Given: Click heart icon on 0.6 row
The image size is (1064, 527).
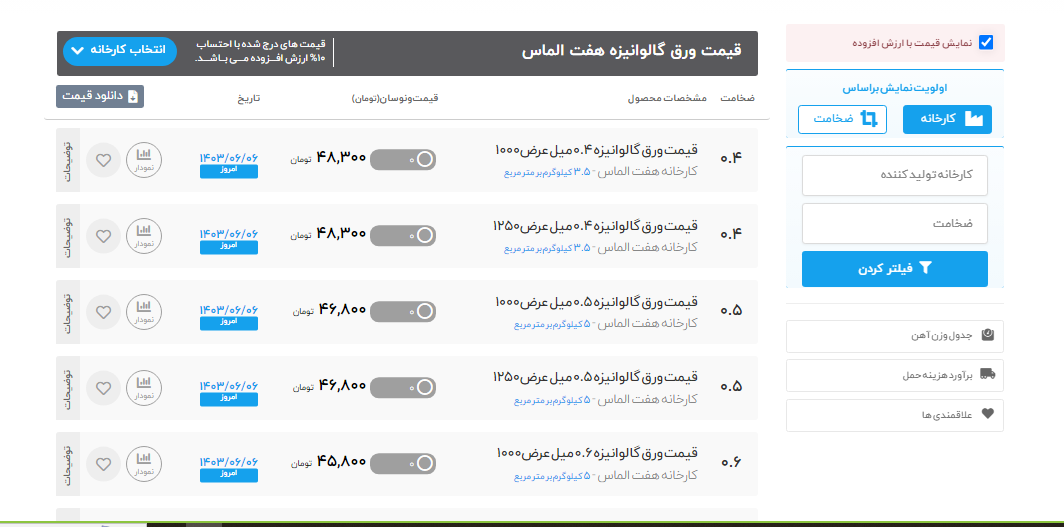Looking at the screenshot, I should click(103, 464).
